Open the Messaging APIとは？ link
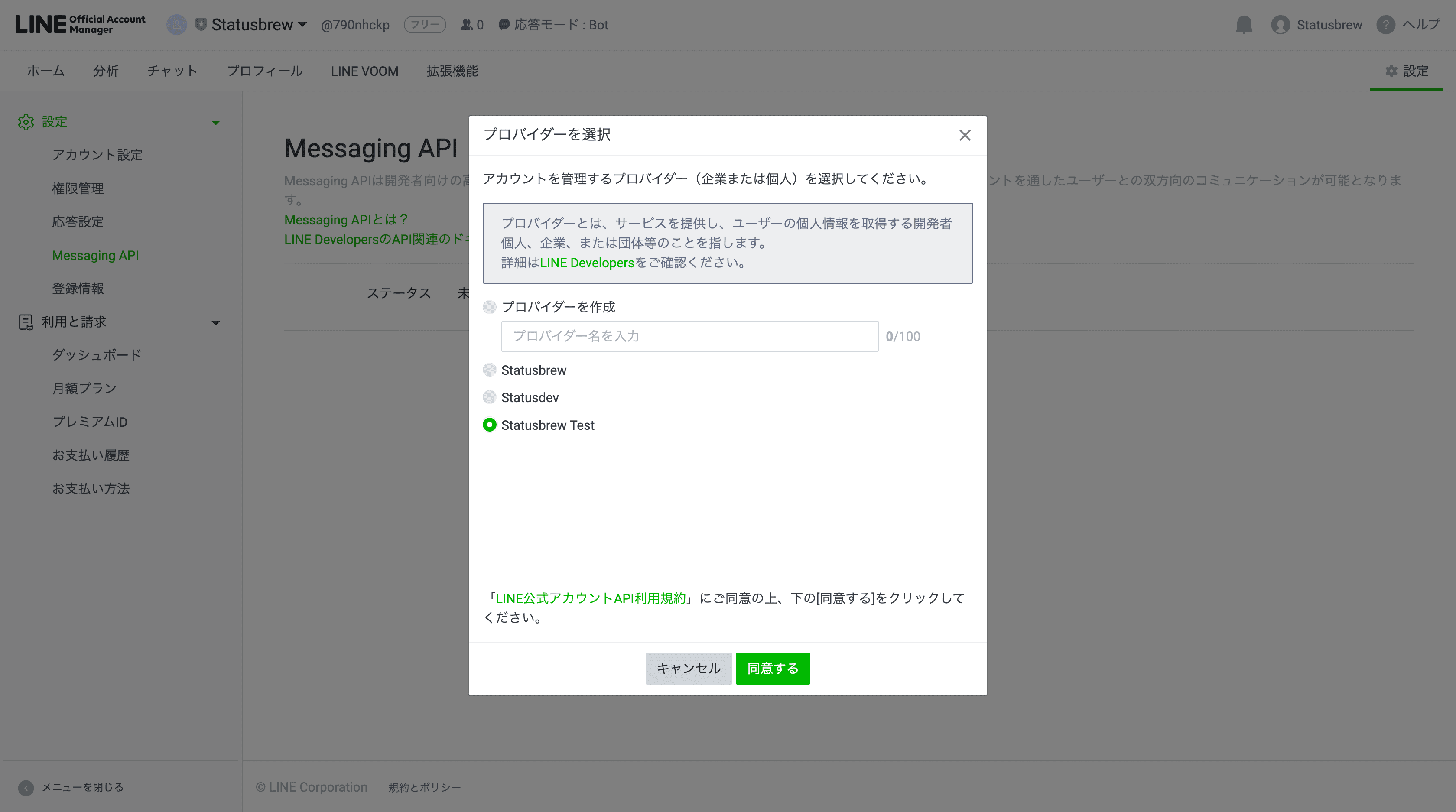This screenshot has height=812, width=1456. pos(346,220)
